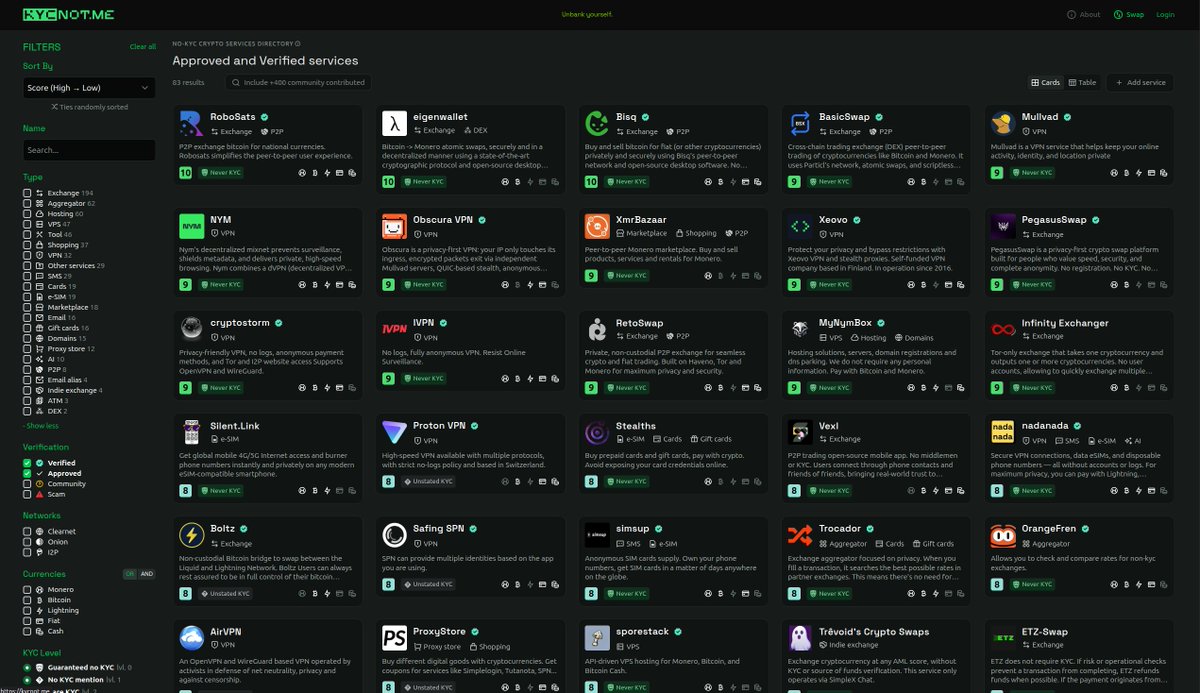Image resolution: width=1200 pixels, height=693 pixels.
Task: Open the RoboSats service logo
Action: click(x=191, y=123)
